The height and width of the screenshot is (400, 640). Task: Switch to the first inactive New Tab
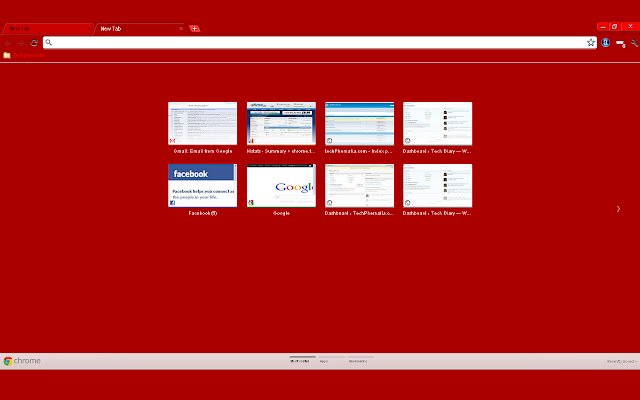pos(47,29)
